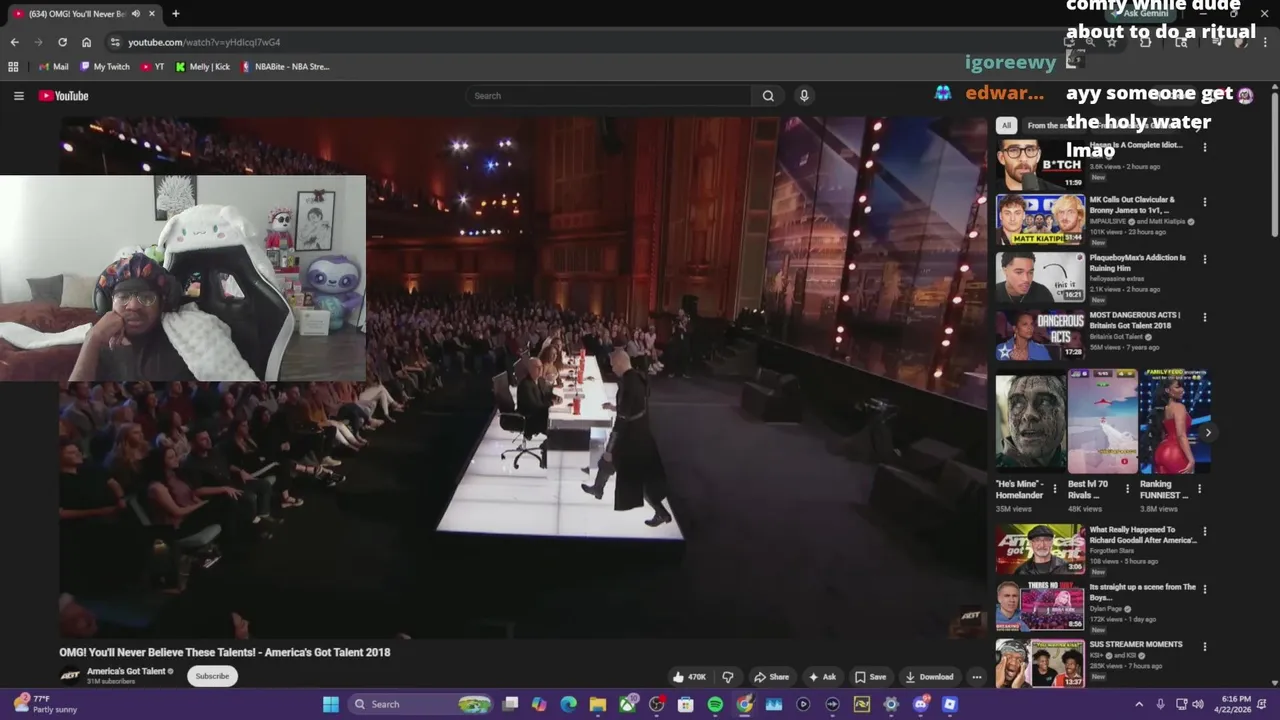
Task: Open options for 'Ranking FUNNIEST' short
Action: pyautogui.click(x=1199, y=489)
